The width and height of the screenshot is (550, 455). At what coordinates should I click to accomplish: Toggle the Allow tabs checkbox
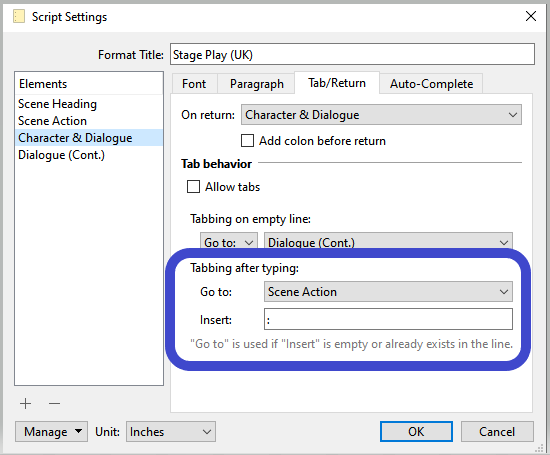193,187
